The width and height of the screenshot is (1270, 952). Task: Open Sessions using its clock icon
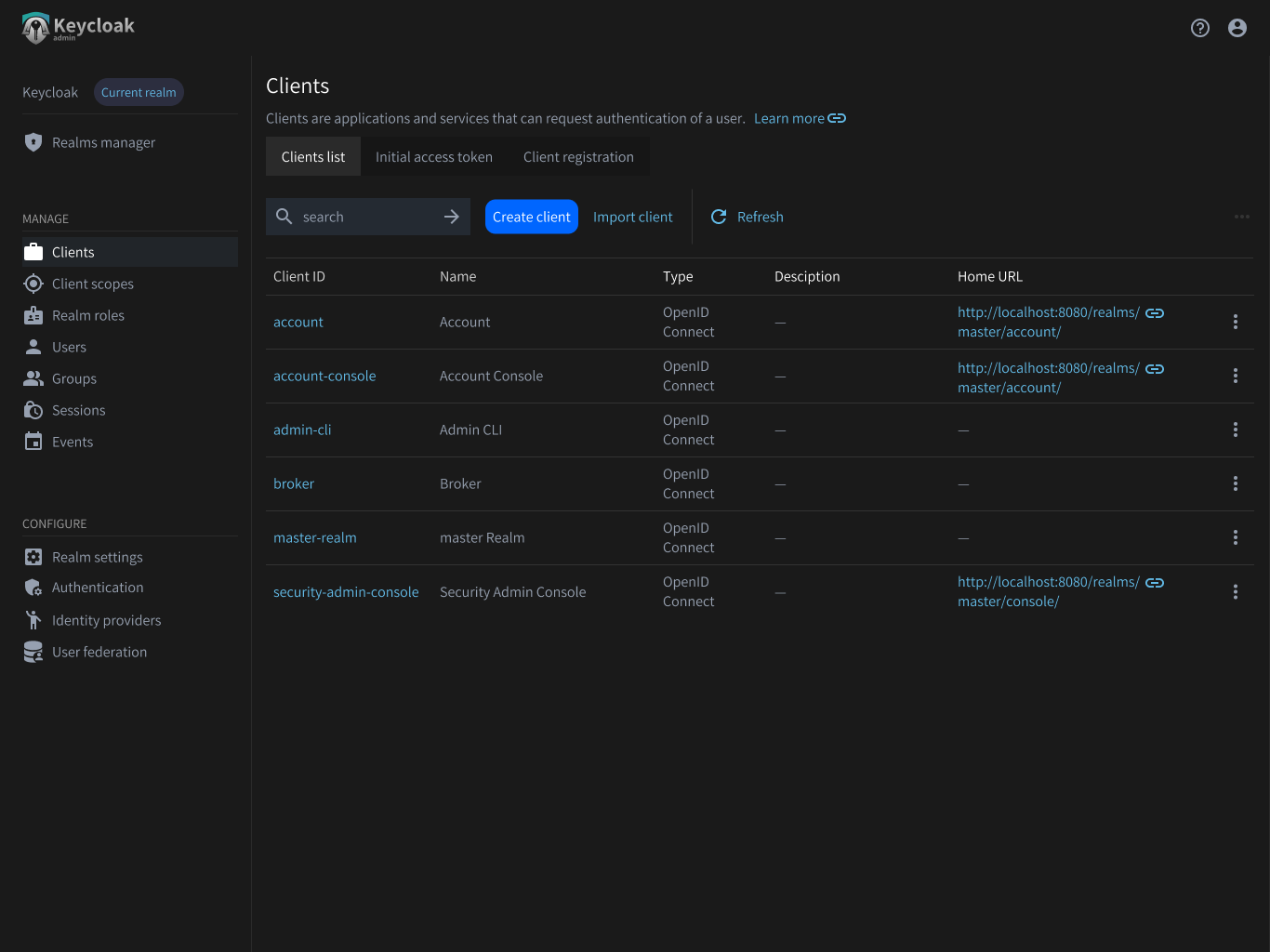[33, 410]
